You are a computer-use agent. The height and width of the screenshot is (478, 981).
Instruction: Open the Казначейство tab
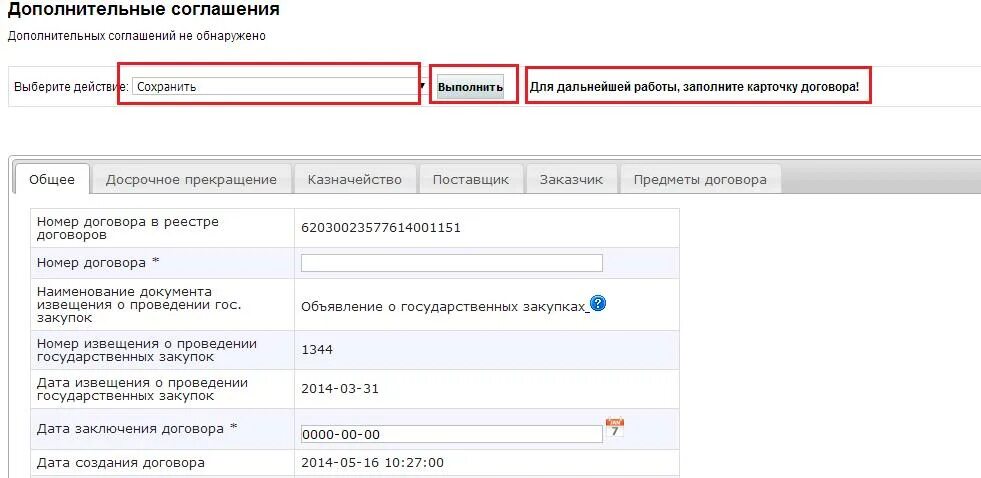click(355, 180)
